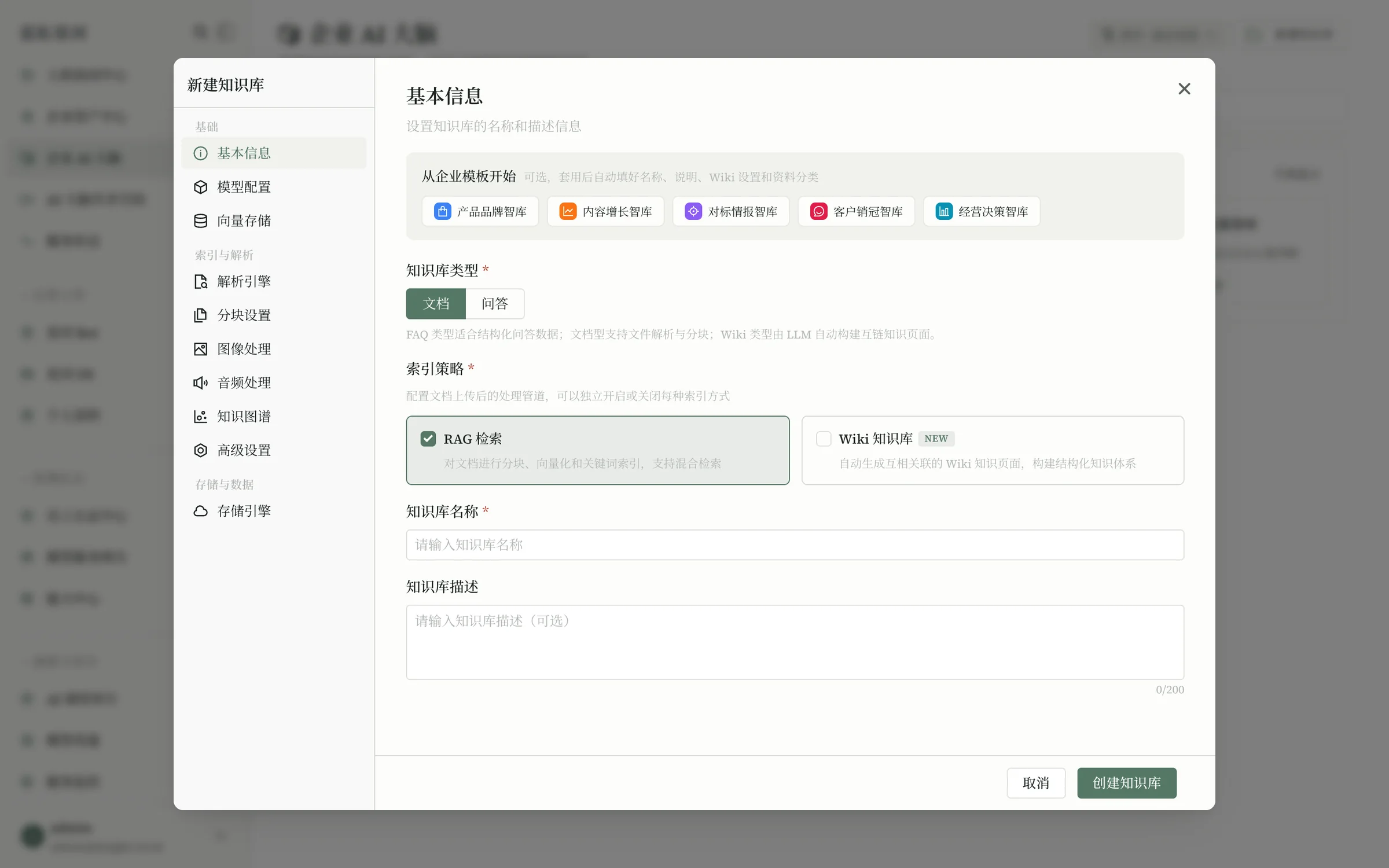The height and width of the screenshot is (868, 1389).
Task: Choose the 经营决策智库 template
Action: tap(982, 211)
